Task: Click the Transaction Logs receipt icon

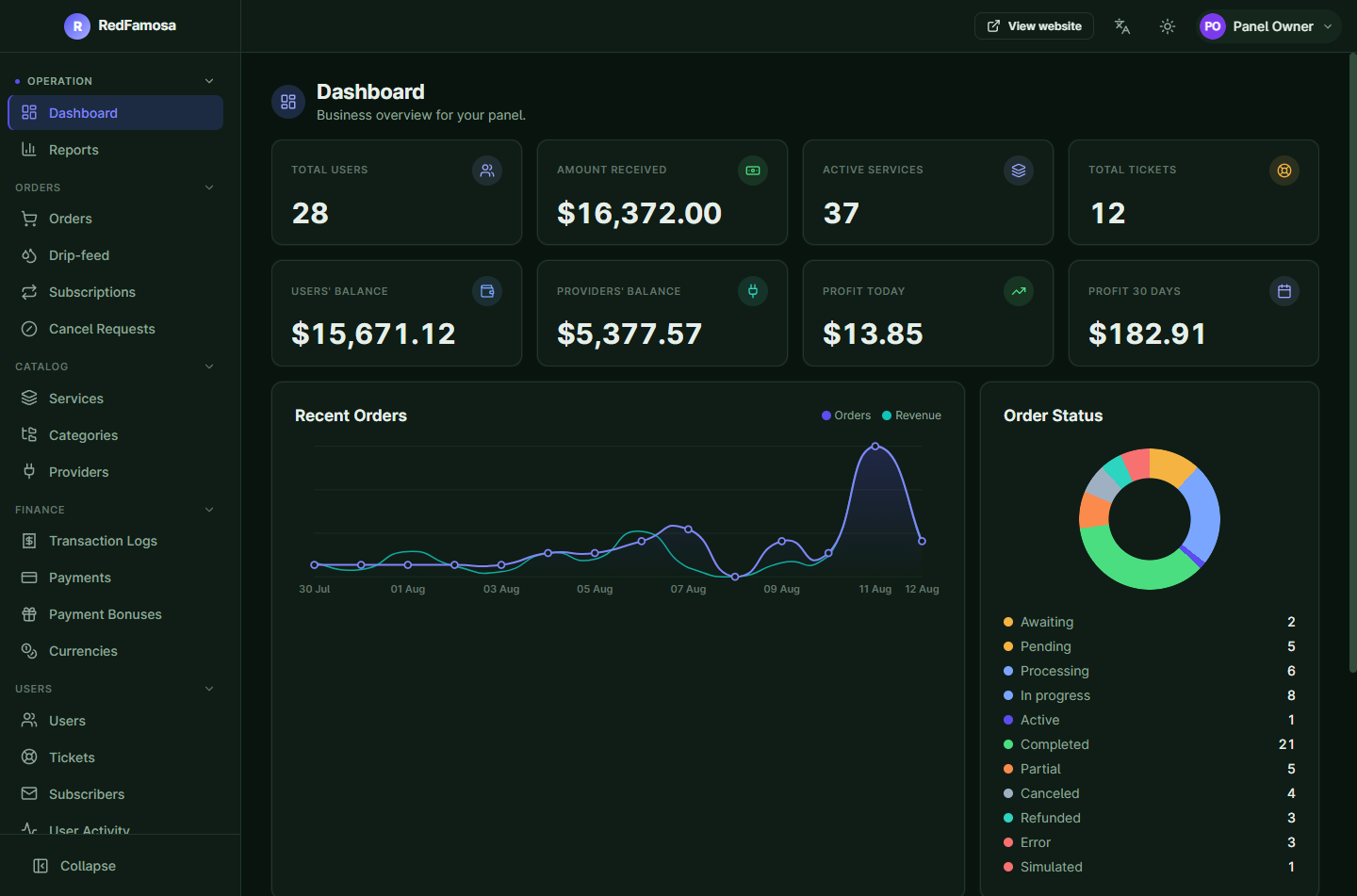Action: 29,541
